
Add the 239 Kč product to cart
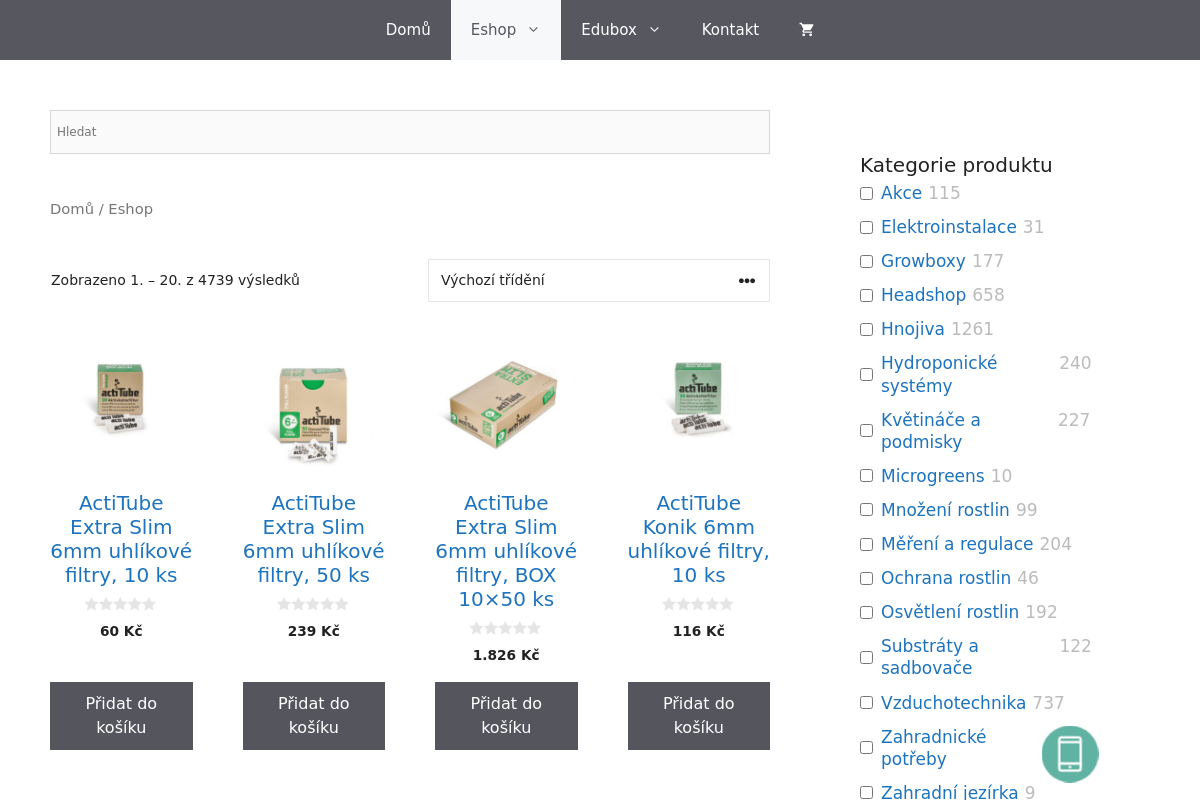tap(313, 716)
